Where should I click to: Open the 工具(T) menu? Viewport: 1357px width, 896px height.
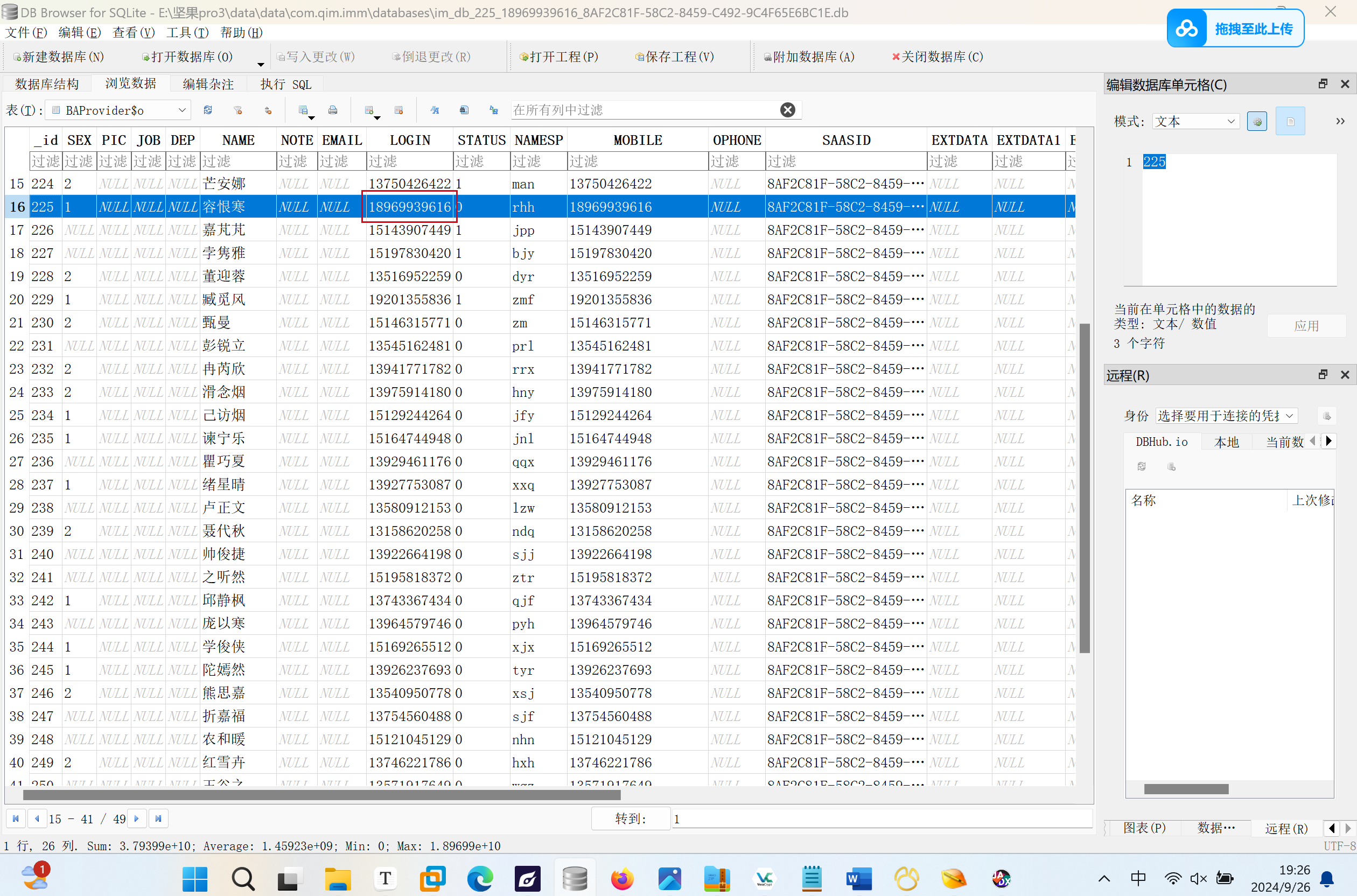188,32
